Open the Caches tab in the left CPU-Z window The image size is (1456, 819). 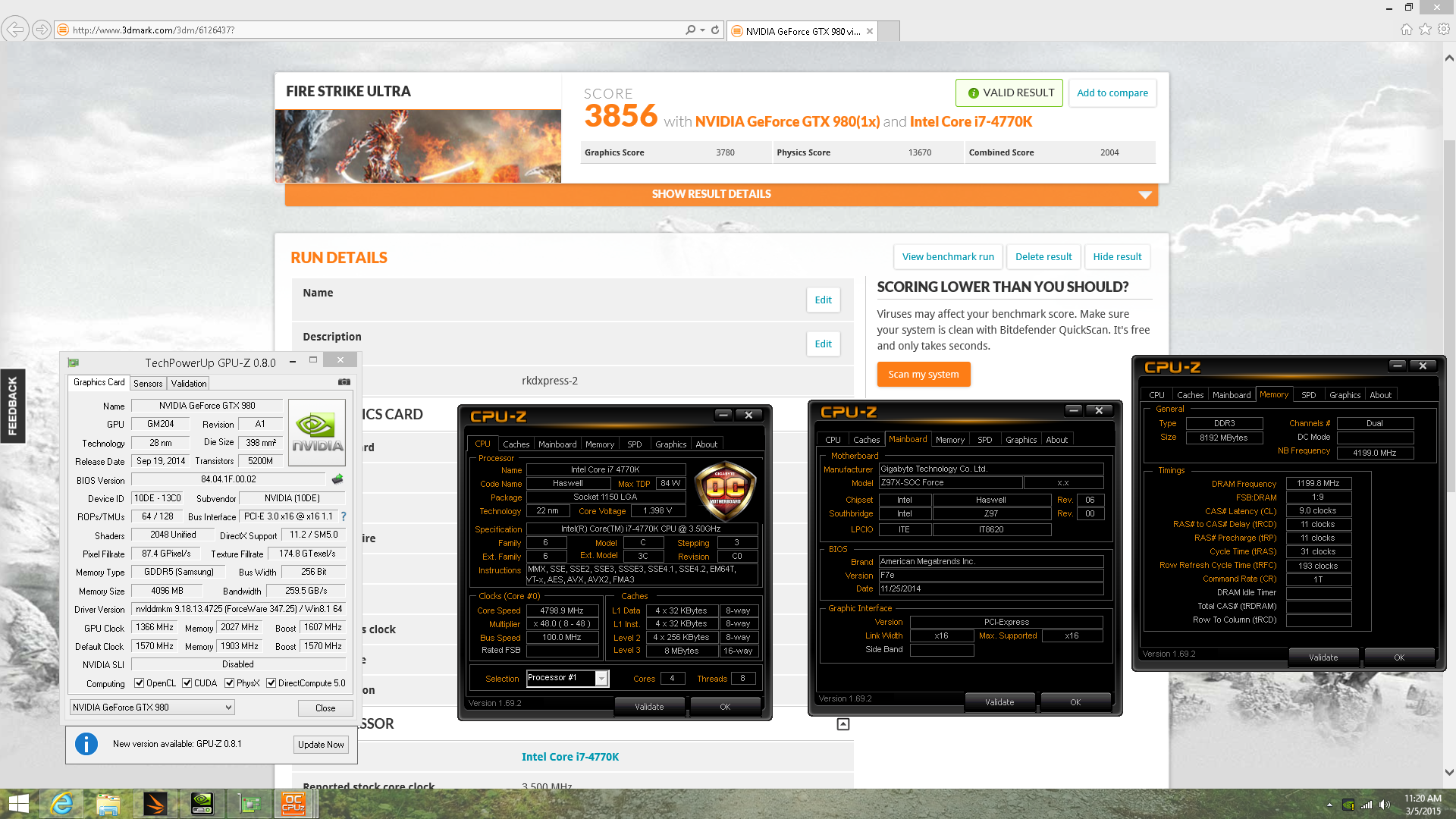516,444
